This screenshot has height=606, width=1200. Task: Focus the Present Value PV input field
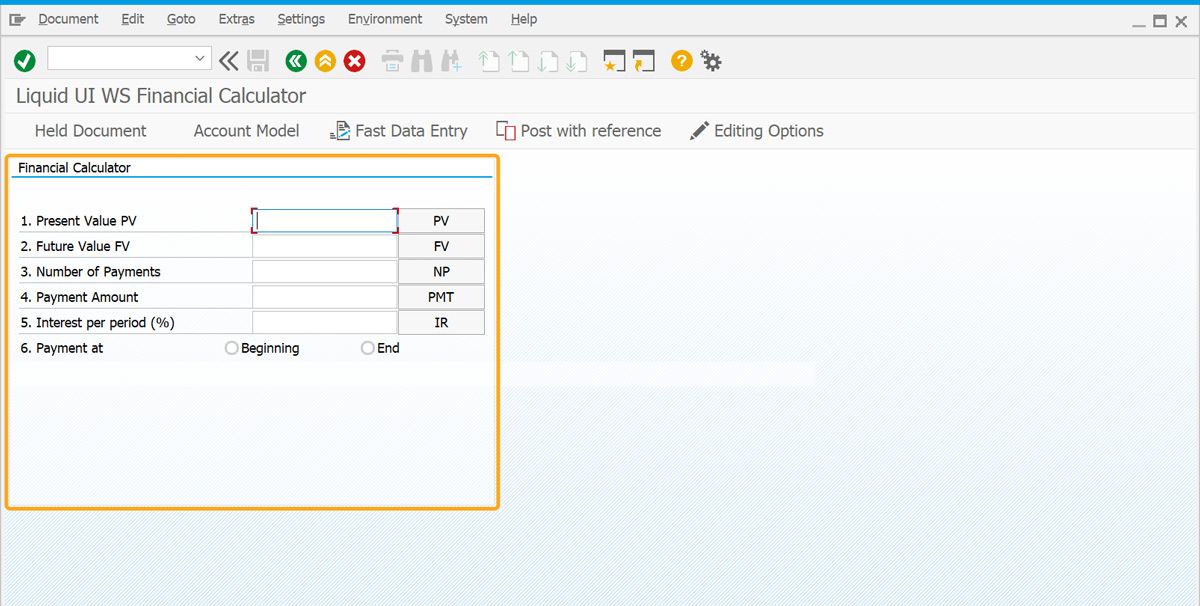point(325,221)
